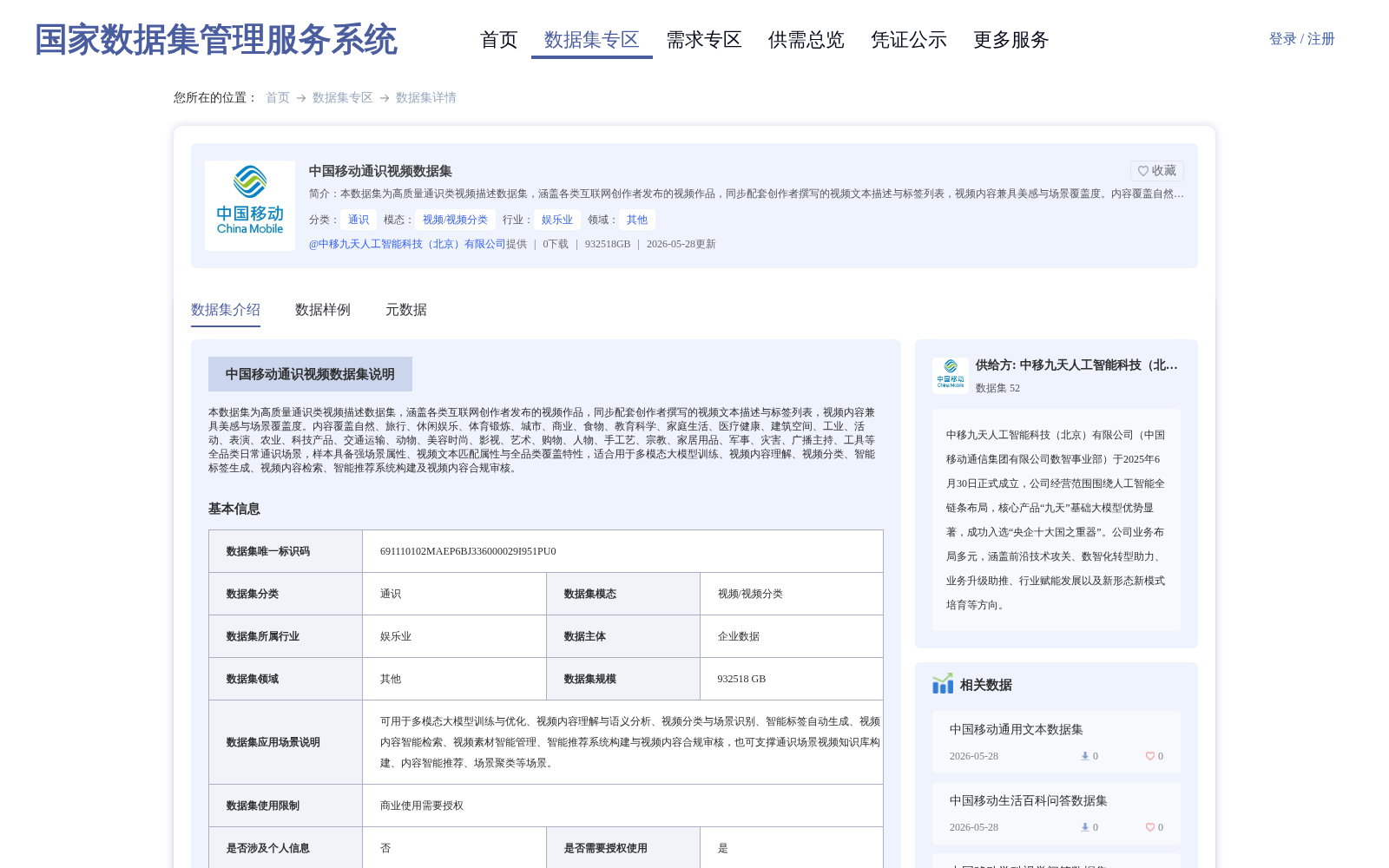
Task: Click dataset title 中国移动通识视频数据集
Action: coord(380,171)
